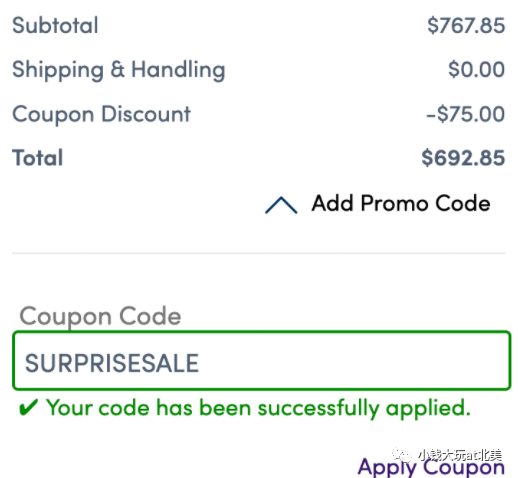Focus the Coupon Code input field
Viewport: 518px width, 478px height.
tap(262, 360)
